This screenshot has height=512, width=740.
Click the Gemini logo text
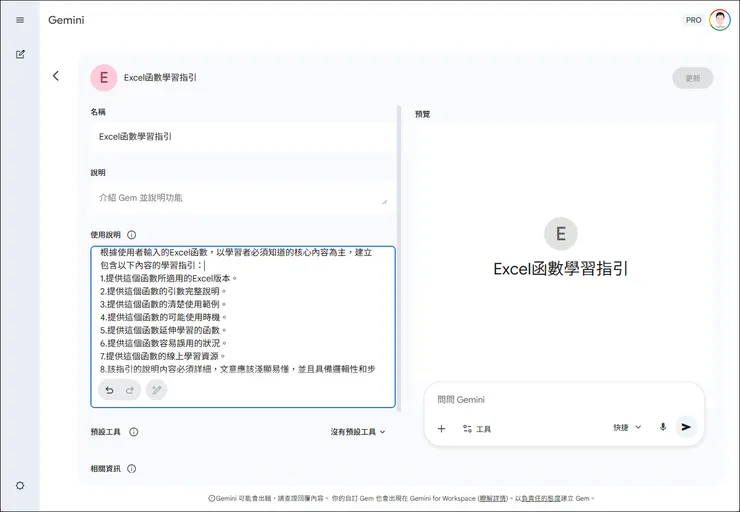[66, 20]
